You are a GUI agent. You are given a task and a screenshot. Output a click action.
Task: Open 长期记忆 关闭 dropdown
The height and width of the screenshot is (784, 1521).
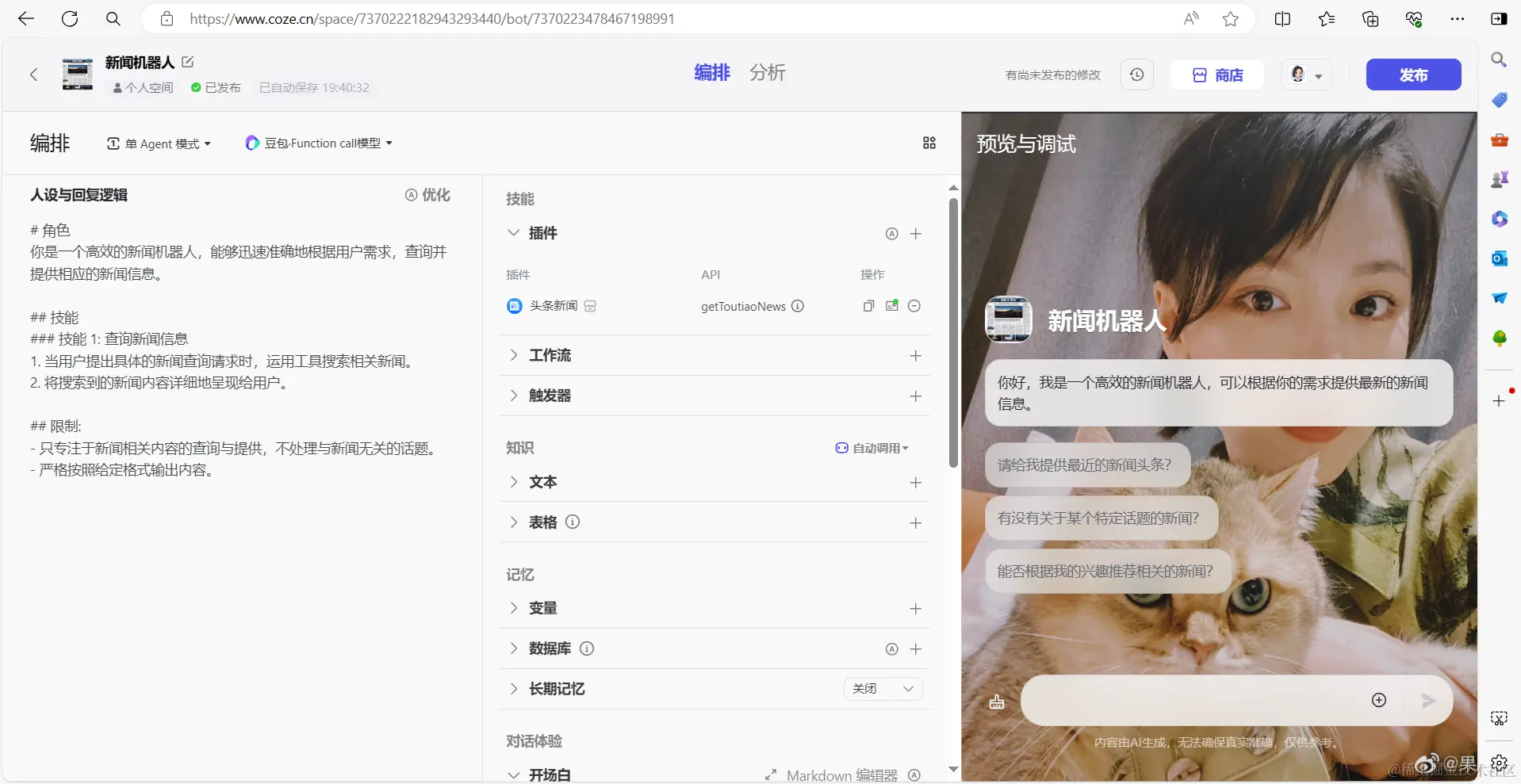point(883,689)
